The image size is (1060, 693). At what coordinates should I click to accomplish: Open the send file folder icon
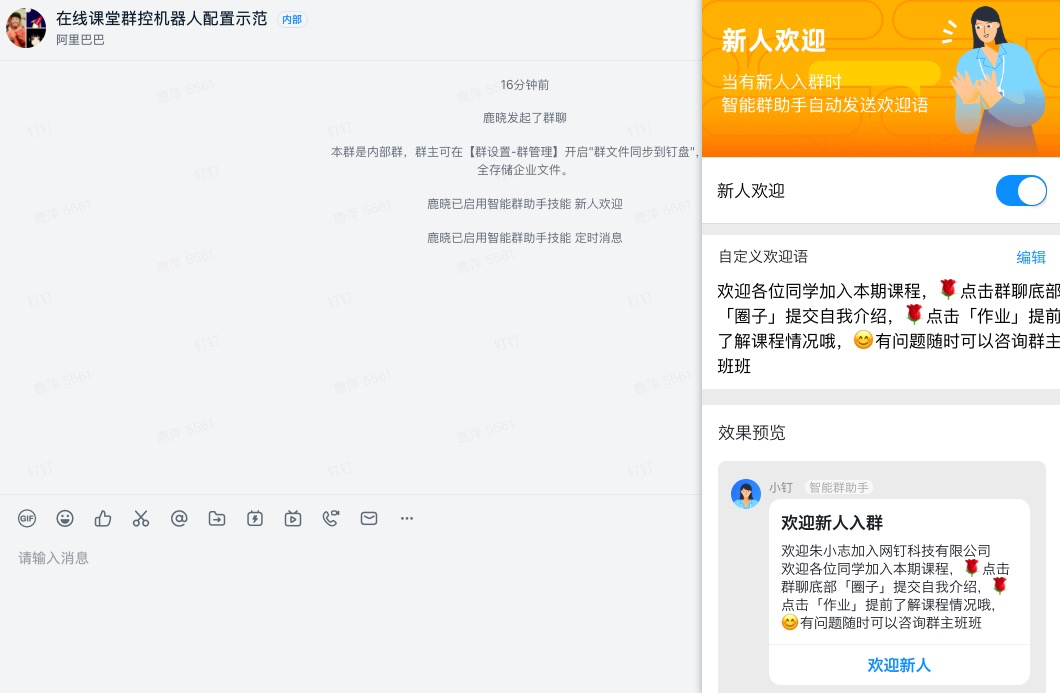[x=217, y=519]
